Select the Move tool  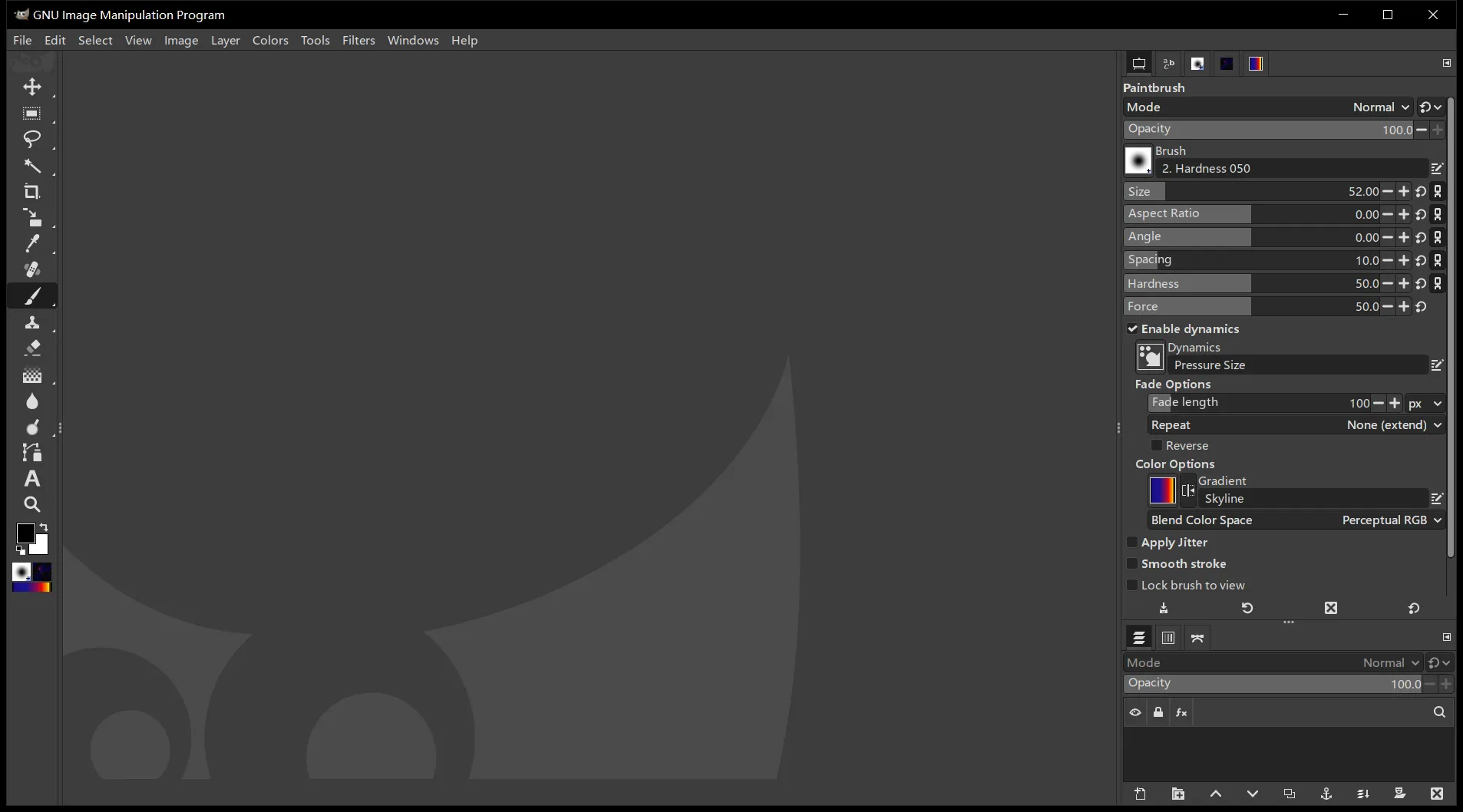pos(32,87)
